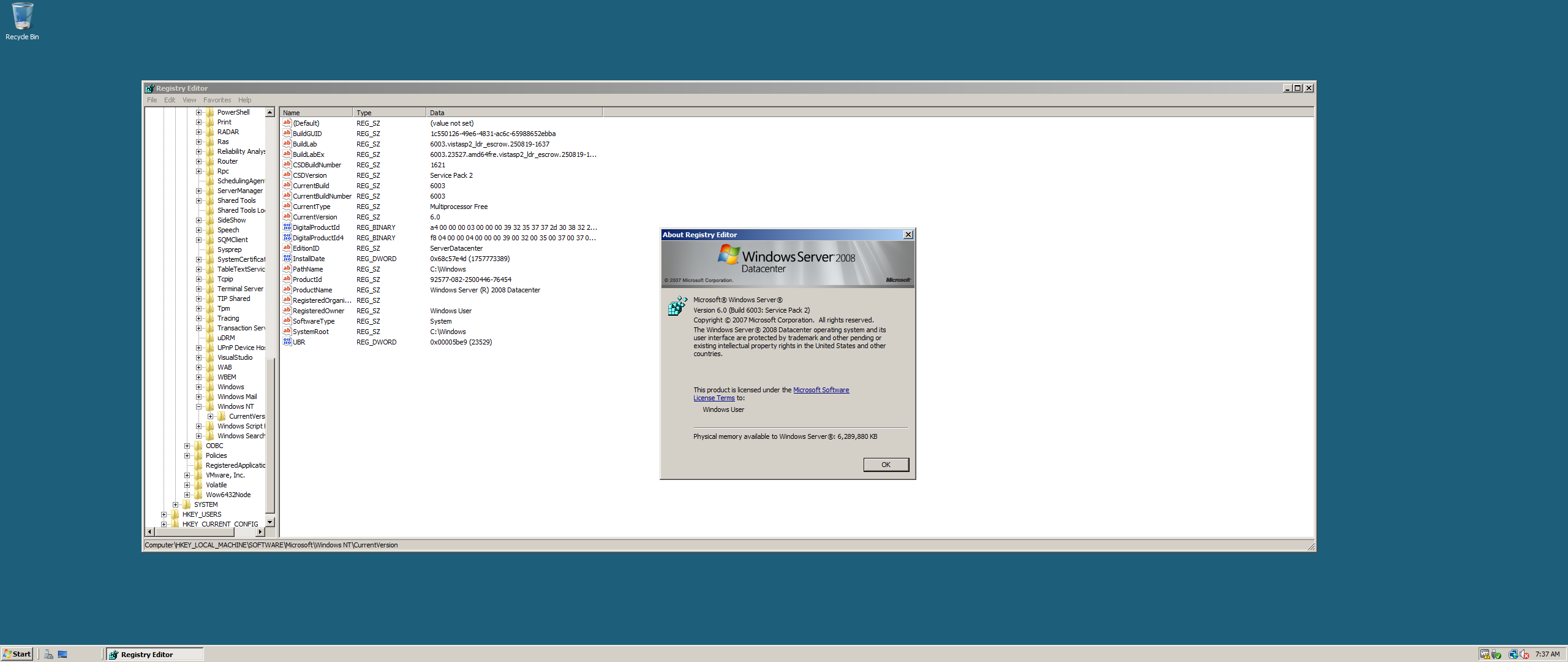Expand the Terminal Server tree node
Screen dimensions: 1568x662
point(198,289)
